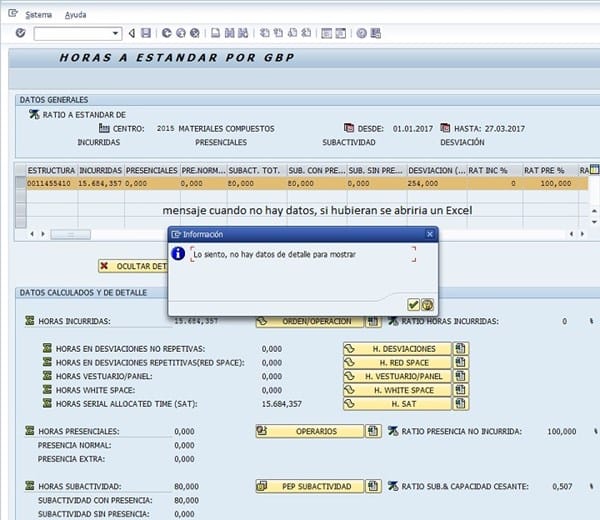The height and width of the screenshot is (520, 600).
Task: Click the Back icon in the toolbar
Action: [x=166, y=33]
